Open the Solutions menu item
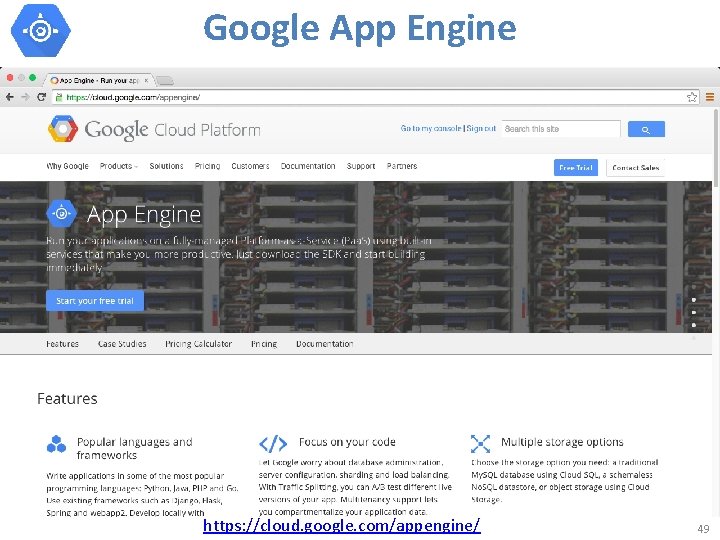The width and height of the screenshot is (720, 540). pos(166,166)
